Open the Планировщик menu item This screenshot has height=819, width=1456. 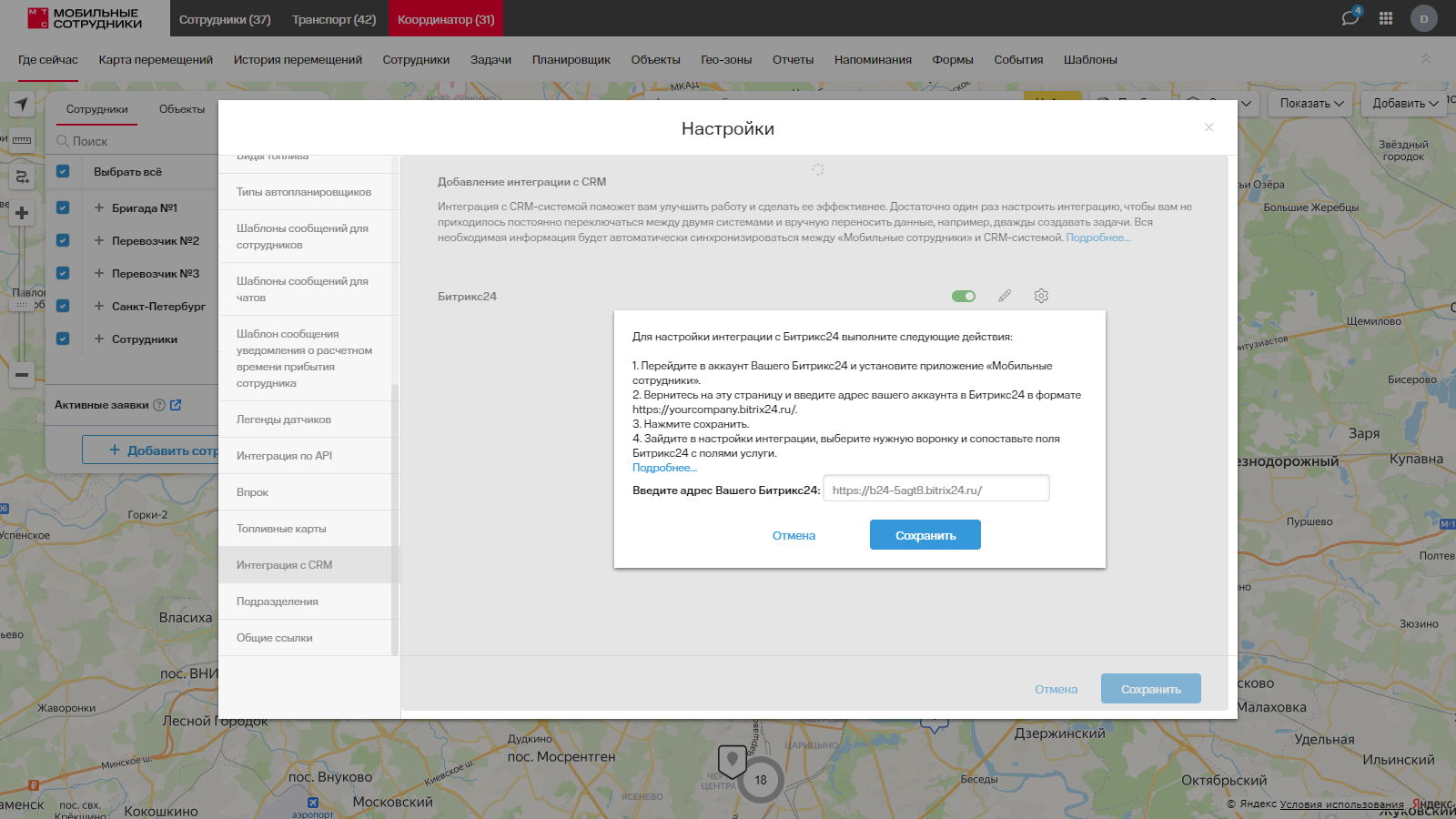(571, 60)
